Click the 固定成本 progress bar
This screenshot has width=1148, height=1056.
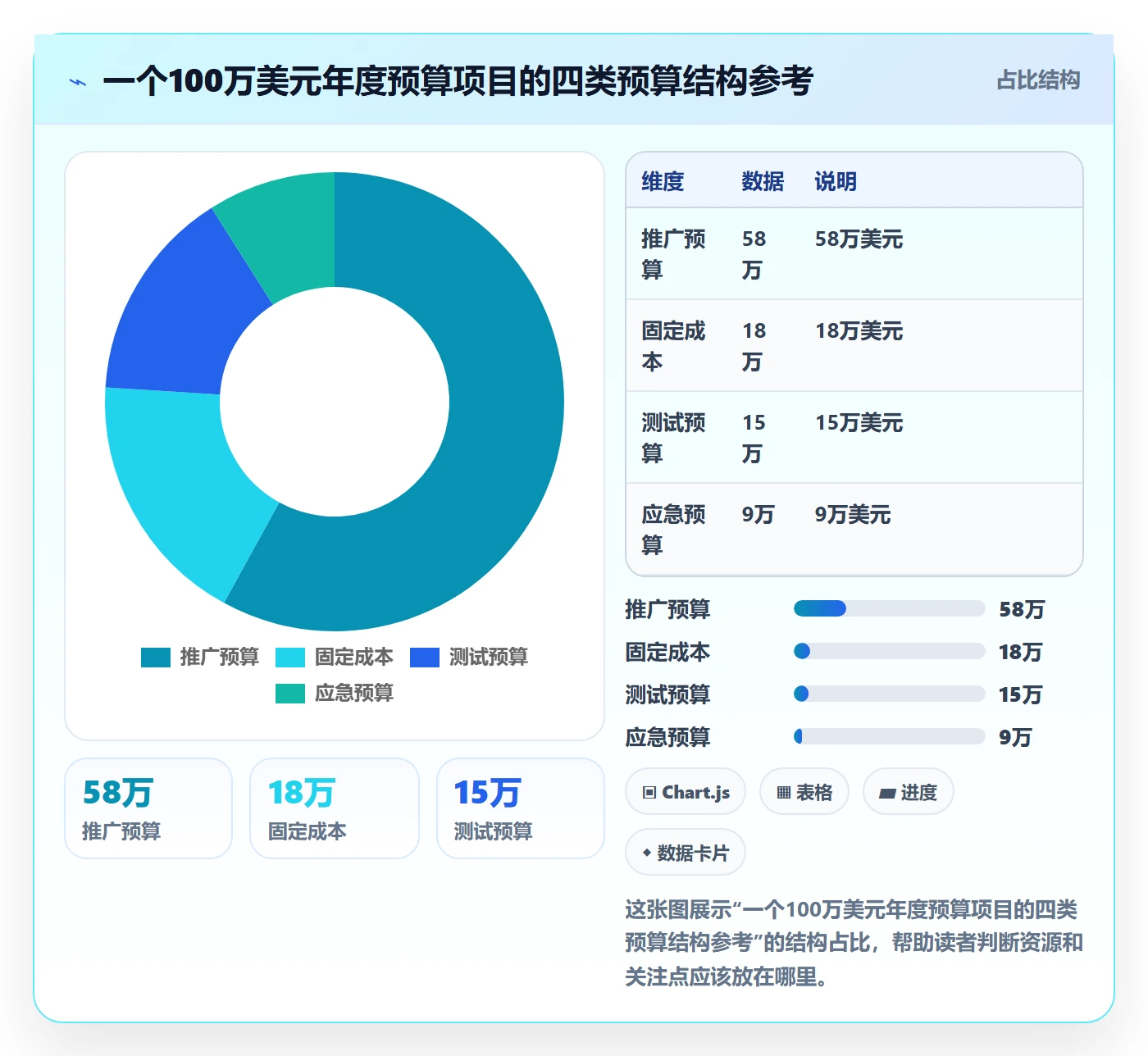coord(889,651)
